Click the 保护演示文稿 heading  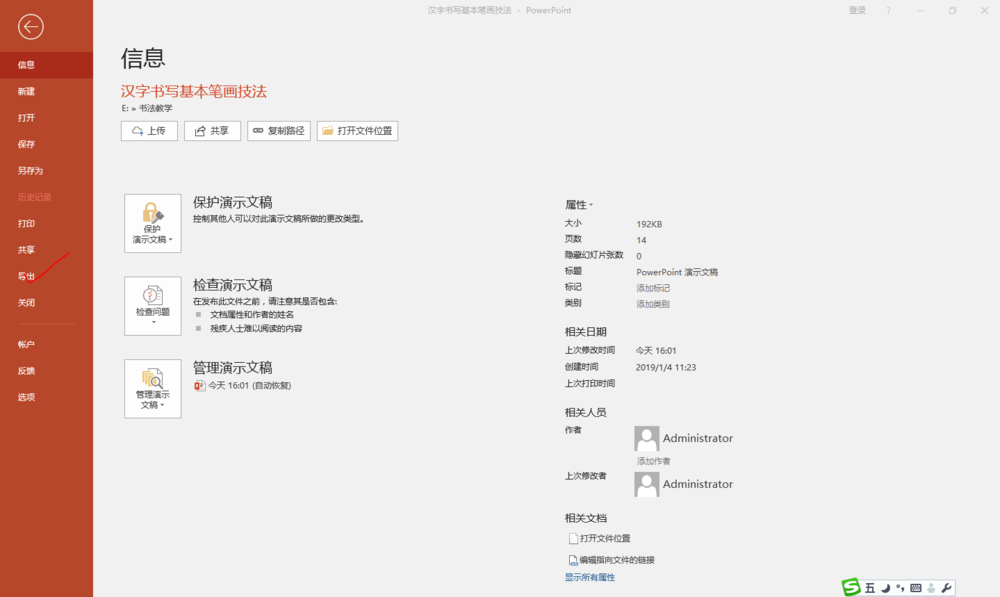pos(233,202)
